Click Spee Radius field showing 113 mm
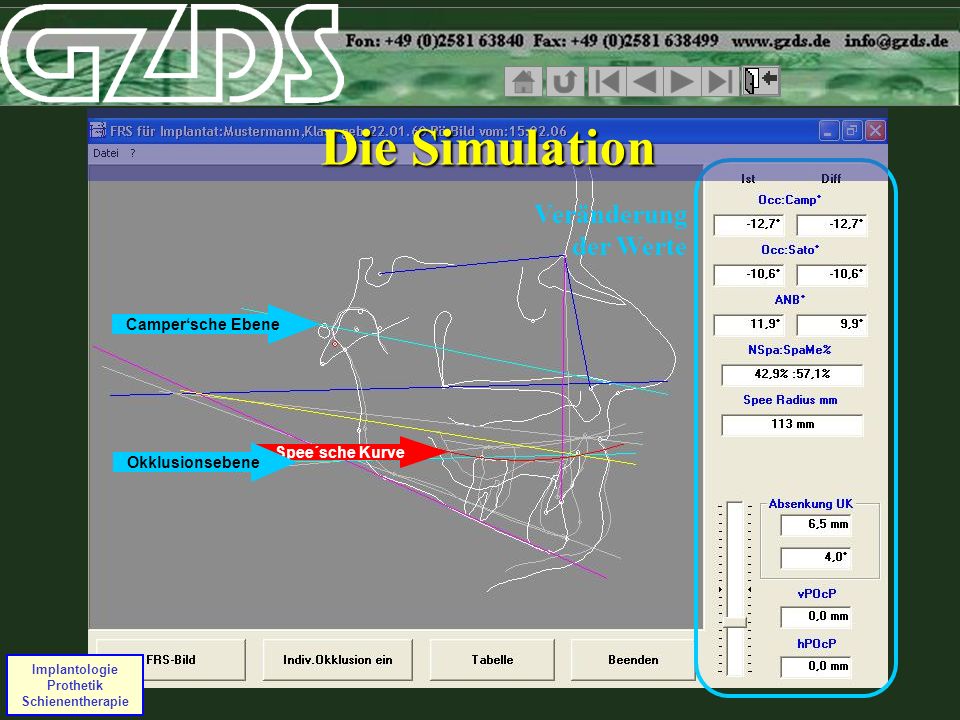 coord(792,424)
